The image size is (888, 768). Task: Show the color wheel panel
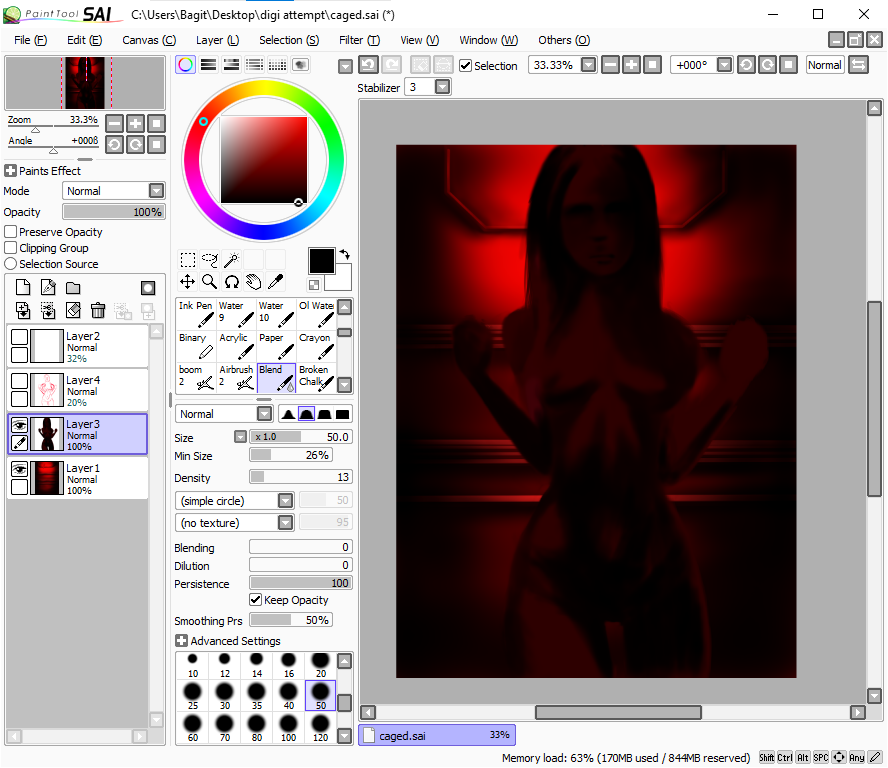185,65
